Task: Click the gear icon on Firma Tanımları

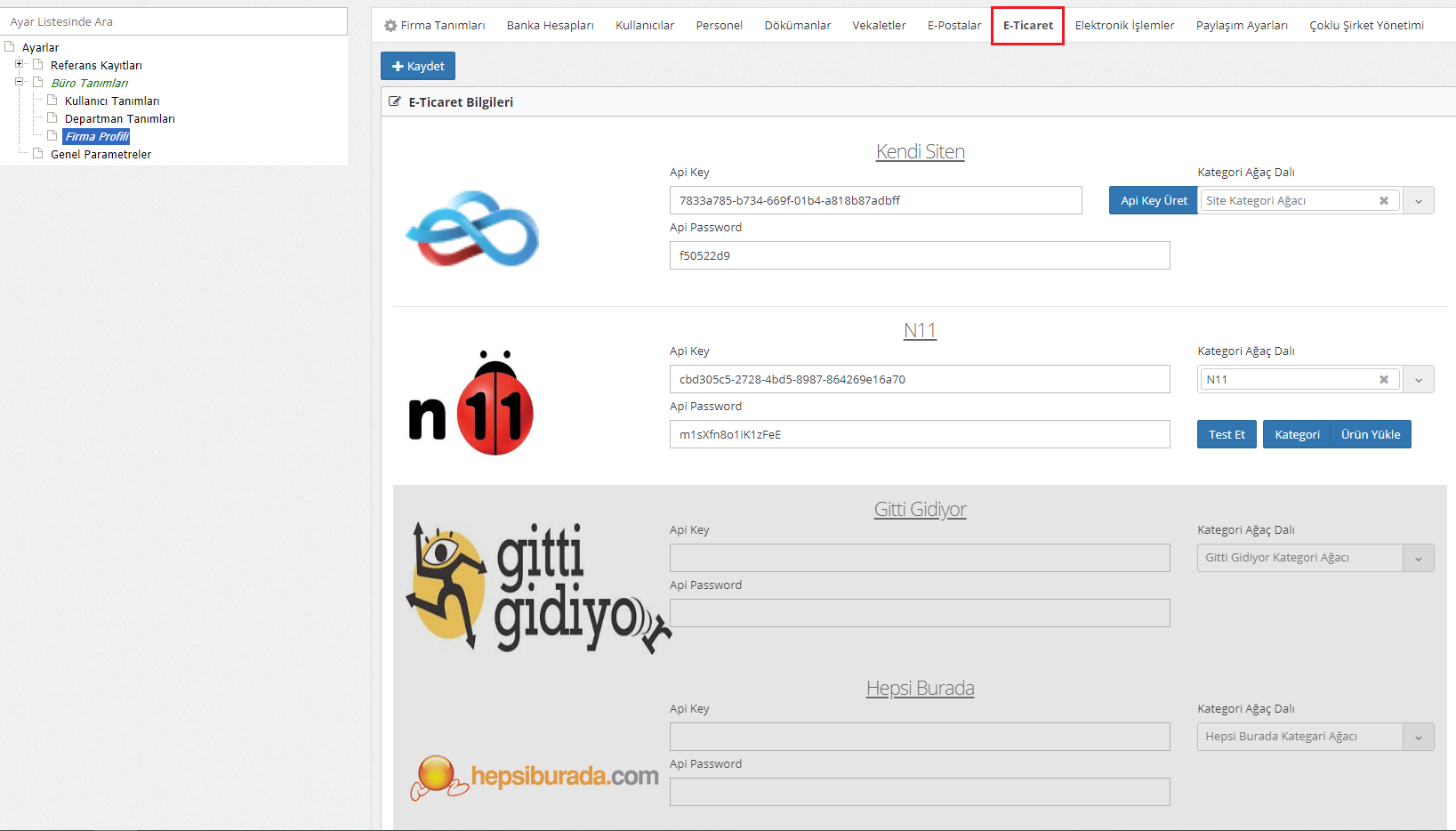Action: coord(389,25)
